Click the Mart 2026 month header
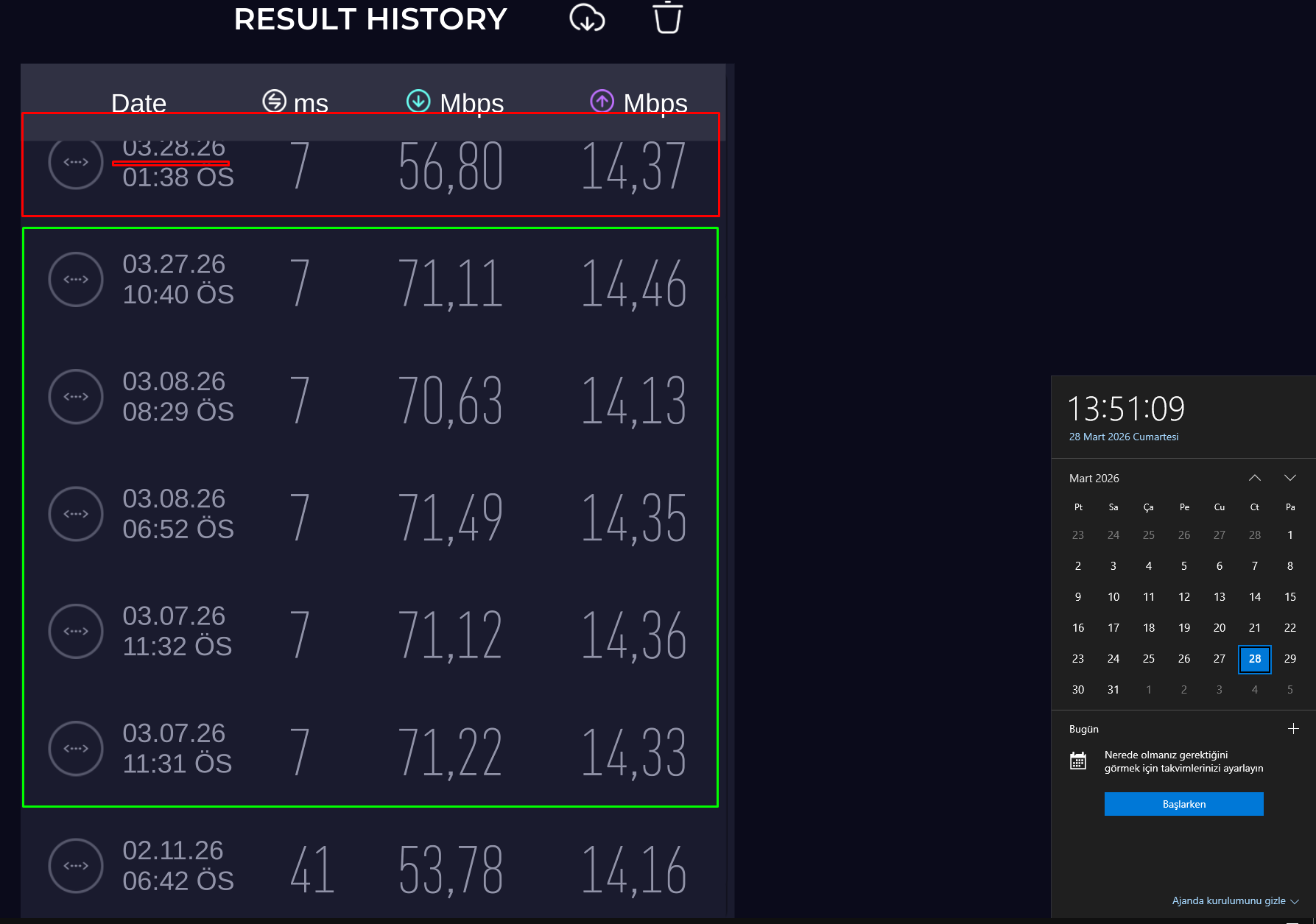The height and width of the screenshot is (924, 1316). (1094, 479)
